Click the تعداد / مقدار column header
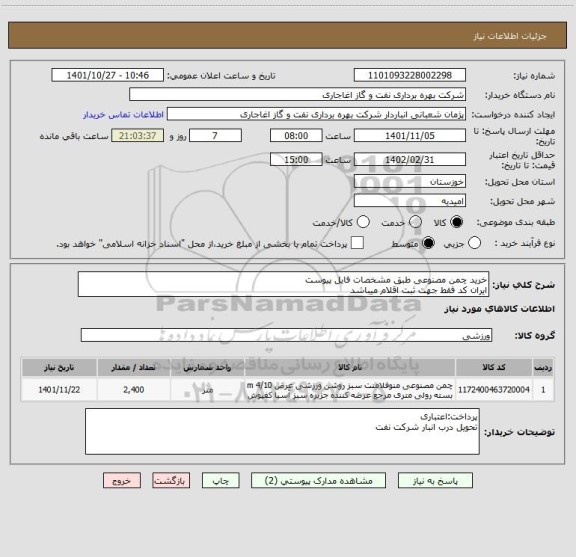Image resolution: width=576 pixels, height=557 pixels. pos(134,367)
